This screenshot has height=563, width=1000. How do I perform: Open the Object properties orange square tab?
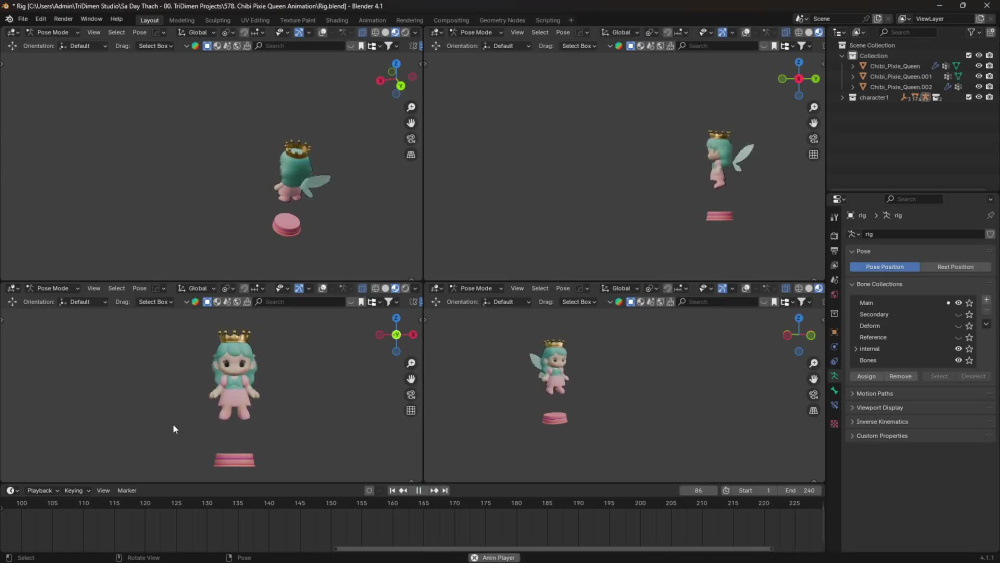(834, 332)
